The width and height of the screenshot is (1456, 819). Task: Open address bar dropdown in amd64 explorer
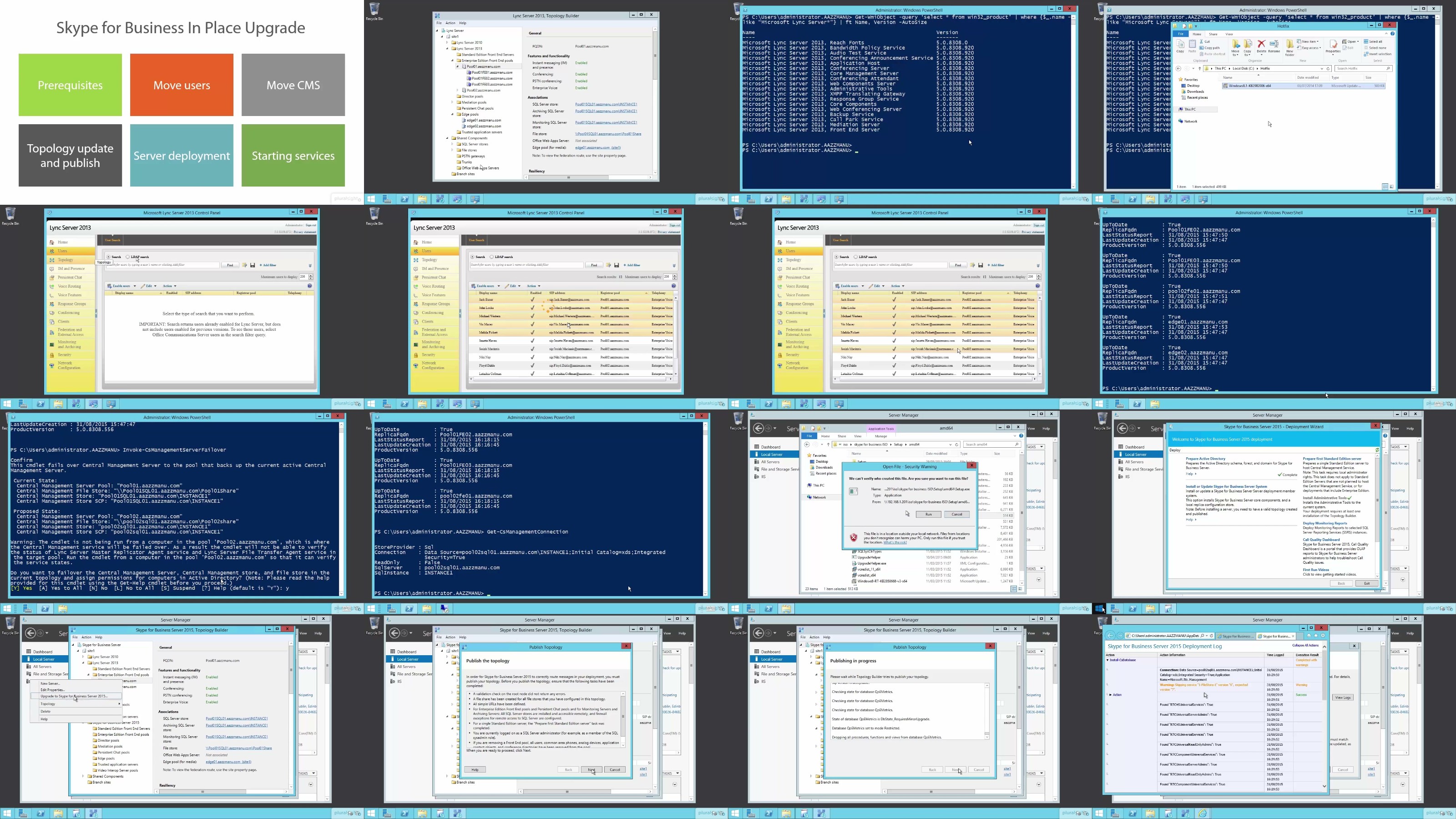pyautogui.click(x=950, y=444)
